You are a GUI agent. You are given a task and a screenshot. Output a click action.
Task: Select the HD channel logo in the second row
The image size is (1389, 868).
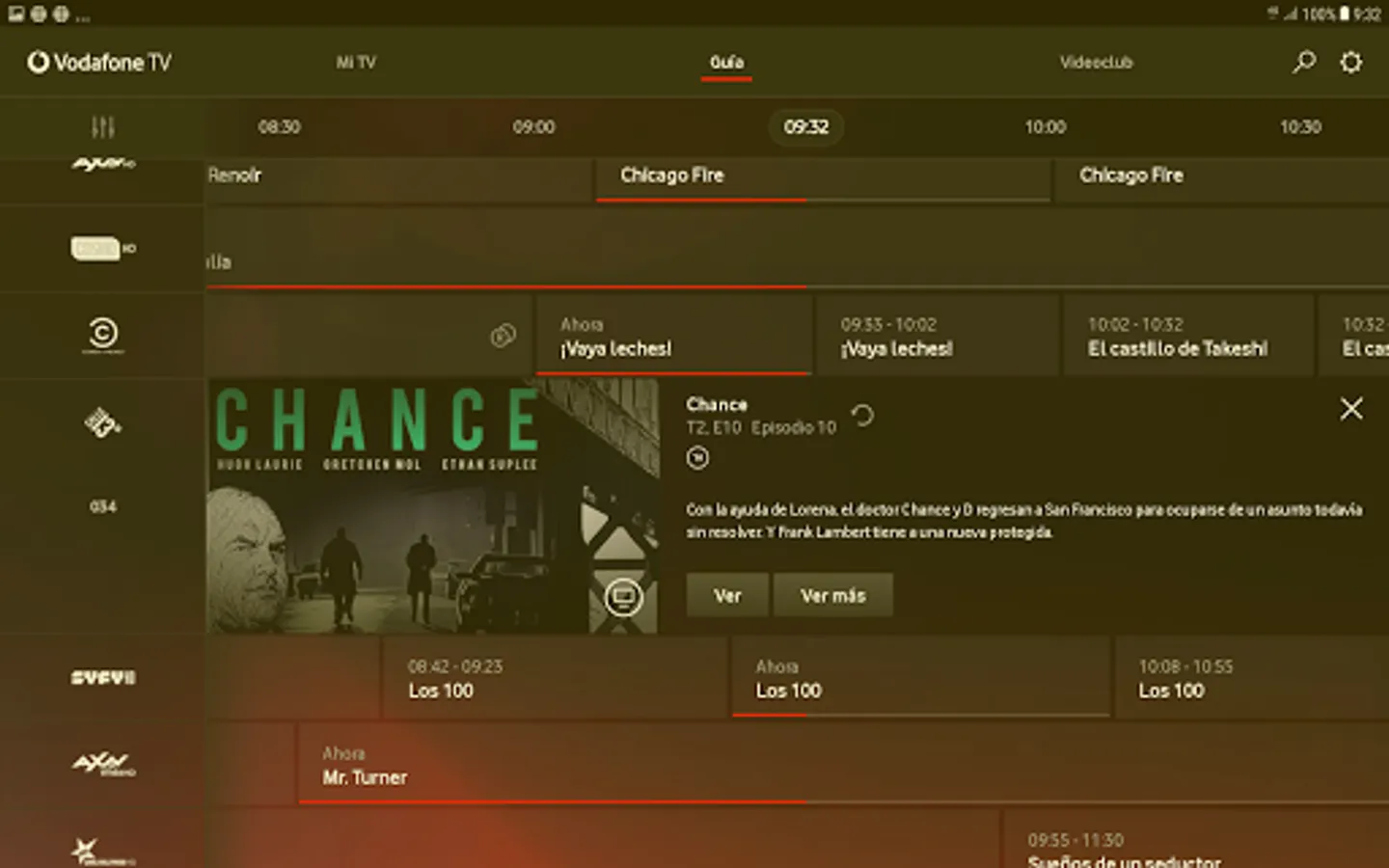(x=103, y=248)
